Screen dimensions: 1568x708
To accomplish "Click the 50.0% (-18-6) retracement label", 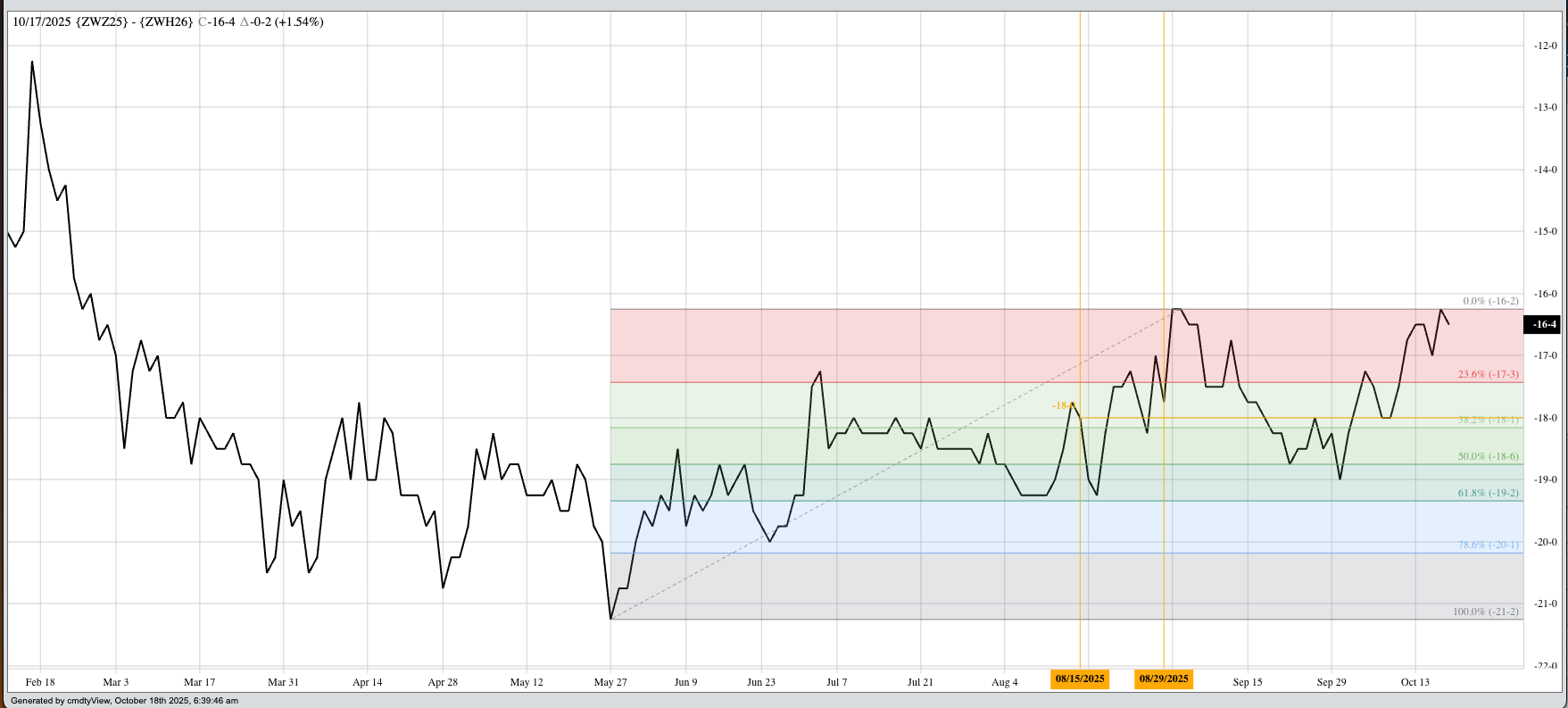I will [x=1488, y=457].
